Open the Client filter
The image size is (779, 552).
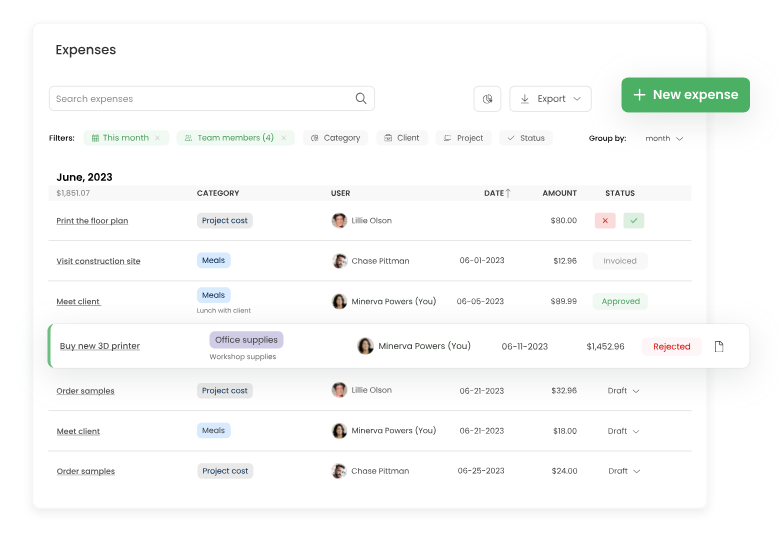[x=402, y=138]
